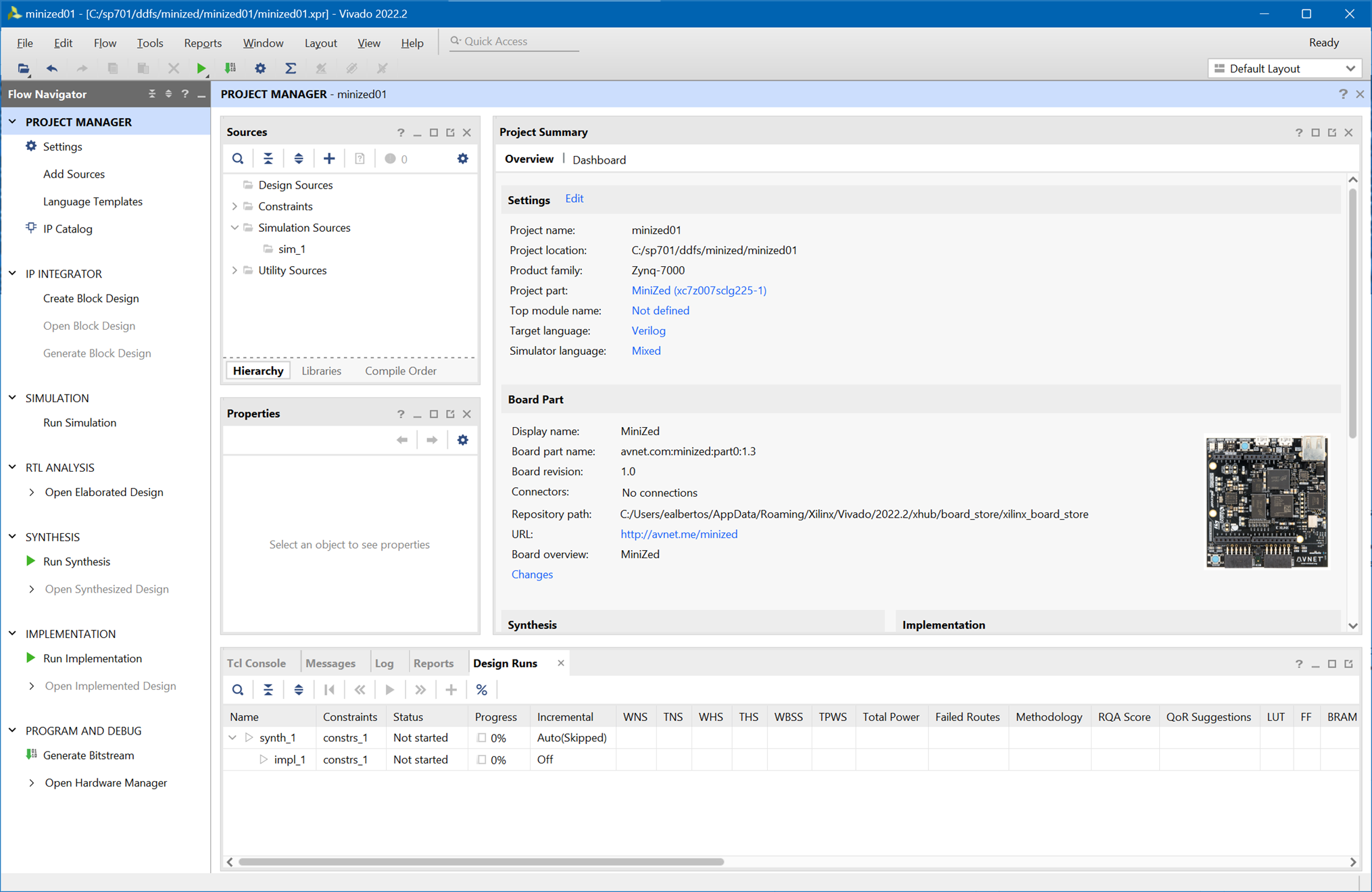Screen dimensions: 1372x892
Task: Click the MiniZed board thumbnail image
Action: [1267, 502]
